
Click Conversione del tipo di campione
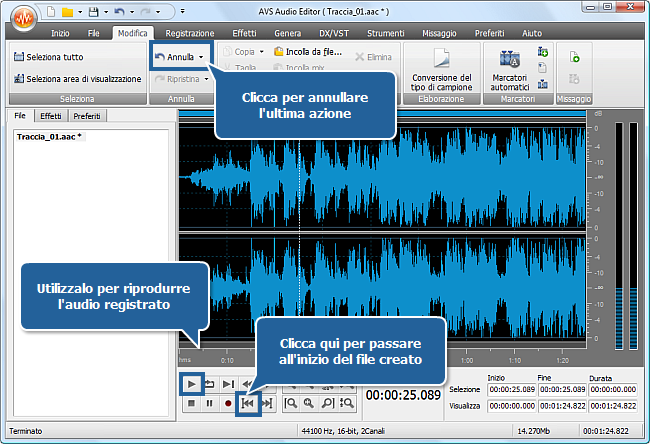442,66
